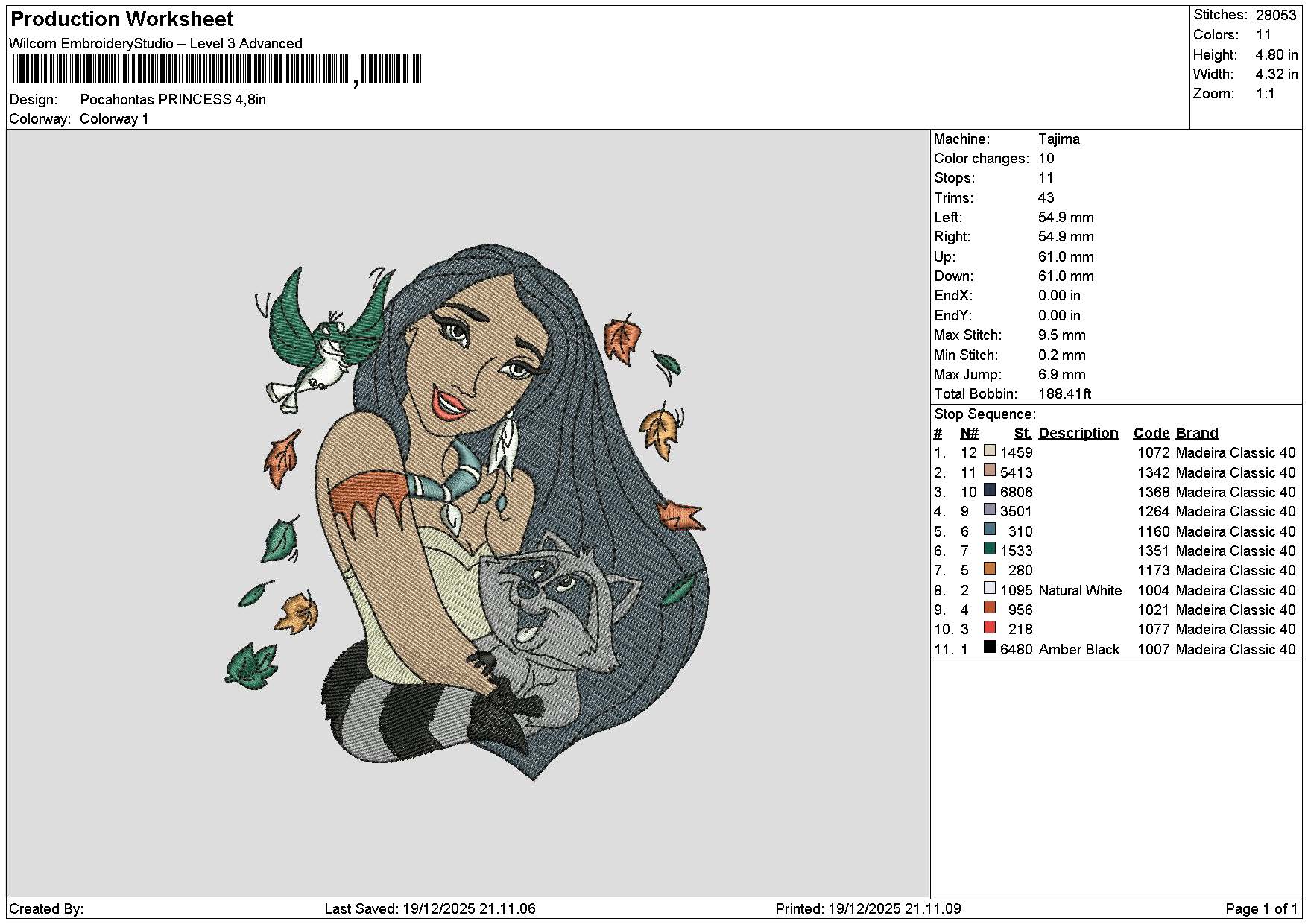This screenshot has width=1308, height=924.
Task: Click the "Page 1 of 1" indicator
Action: tap(1261, 909)
